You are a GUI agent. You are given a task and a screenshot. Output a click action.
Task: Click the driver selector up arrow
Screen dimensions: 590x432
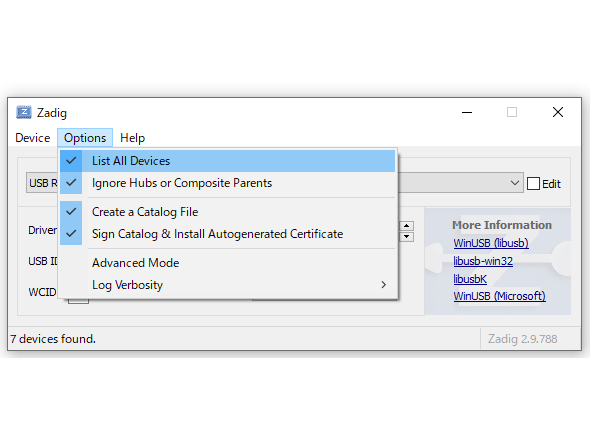point(406,225)
